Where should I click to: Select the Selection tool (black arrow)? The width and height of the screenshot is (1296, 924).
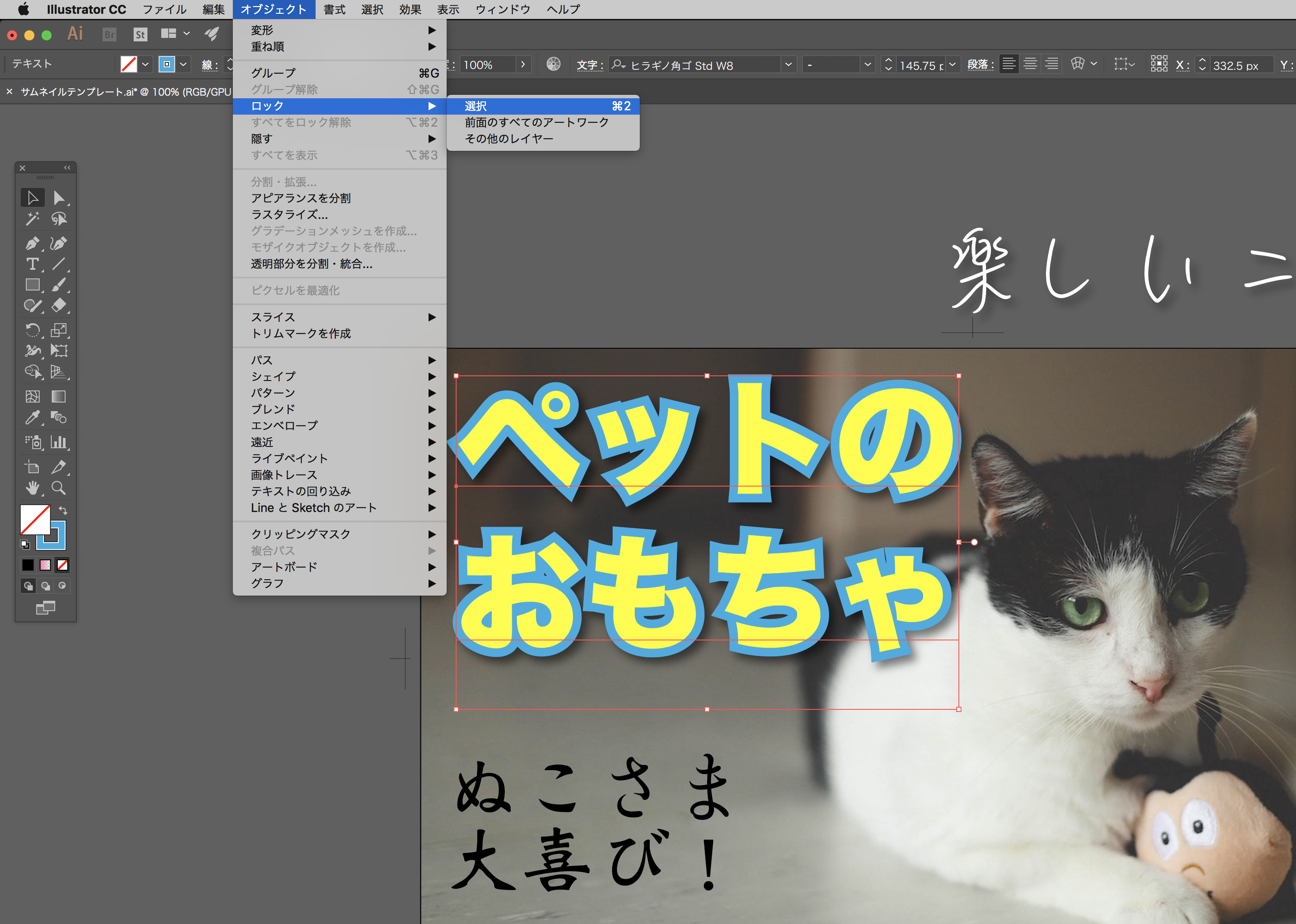(x=32, y=197)
